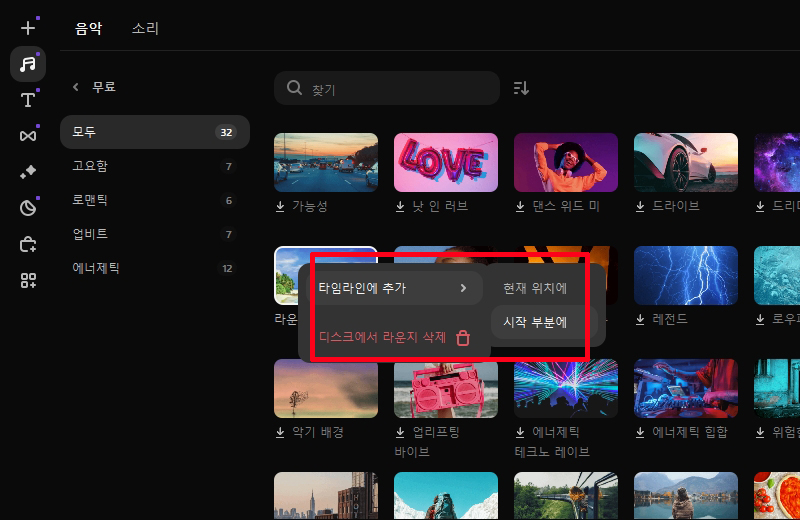Click the sort order icon beside search
This screenshot has width=800, height=520.
[x=521, y=88]
